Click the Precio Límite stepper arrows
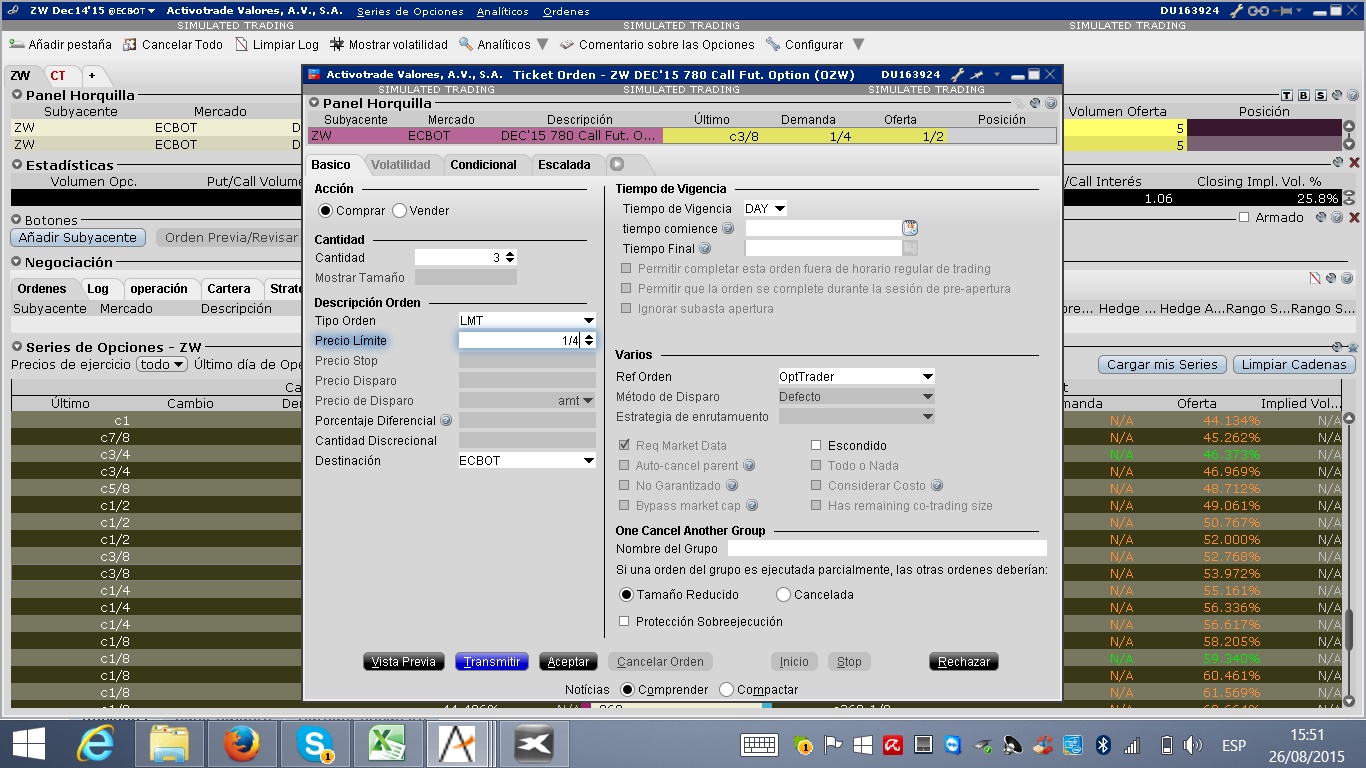 589,341
